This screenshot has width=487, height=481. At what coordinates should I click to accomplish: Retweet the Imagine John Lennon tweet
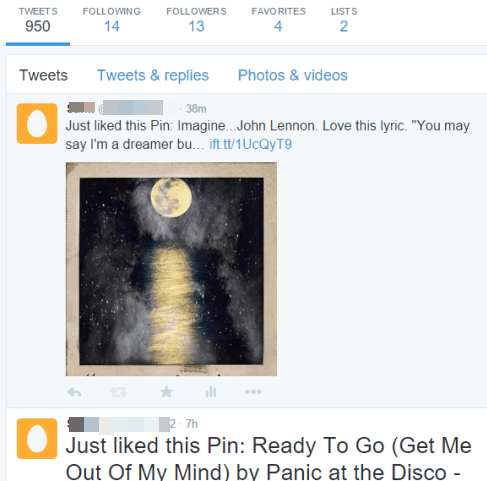pos(119,392)
